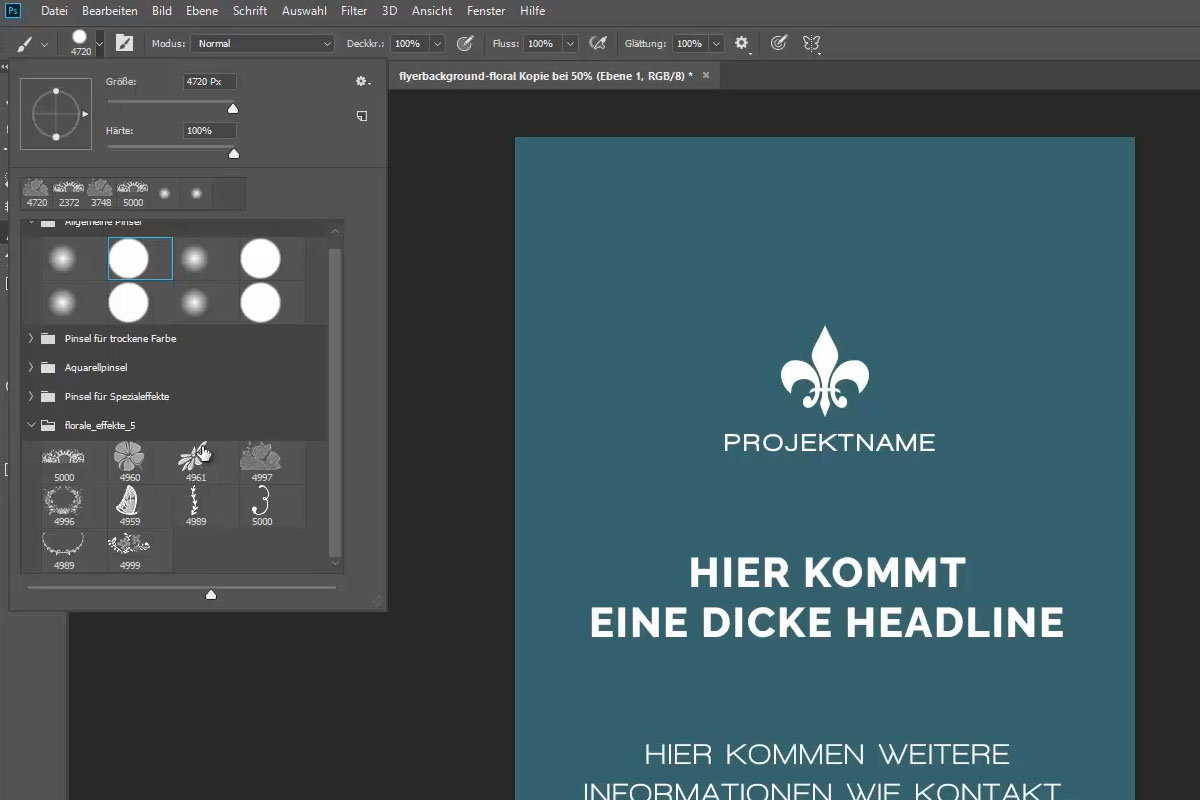Toggle pressure for opacity icon next to Deckkr.

coord(465,43)
